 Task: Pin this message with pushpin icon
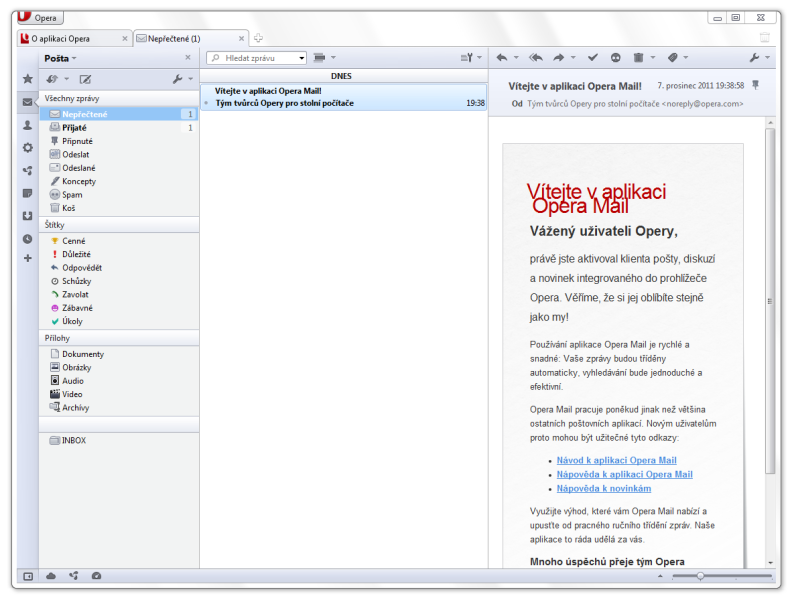[756, 85]
